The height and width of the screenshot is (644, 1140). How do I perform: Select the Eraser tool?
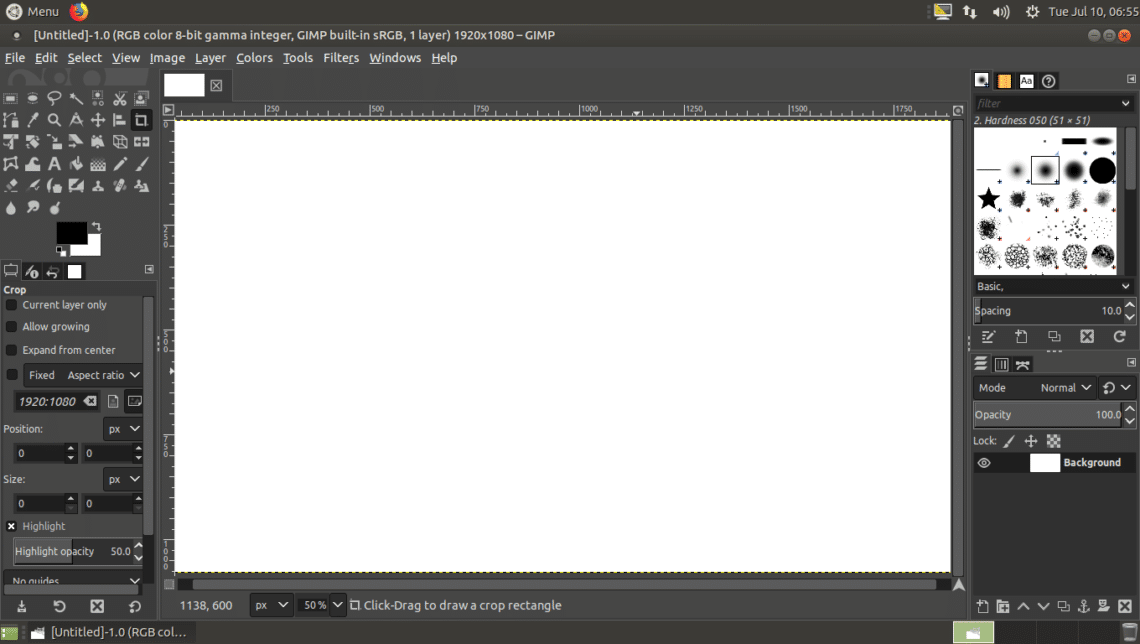[11, 186]
